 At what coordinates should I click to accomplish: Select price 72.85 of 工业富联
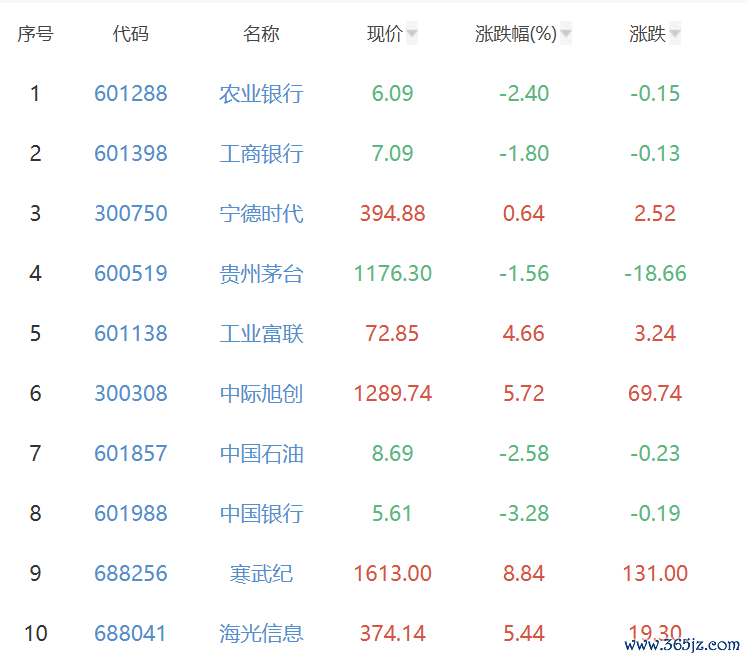click(x=392, y=334)
